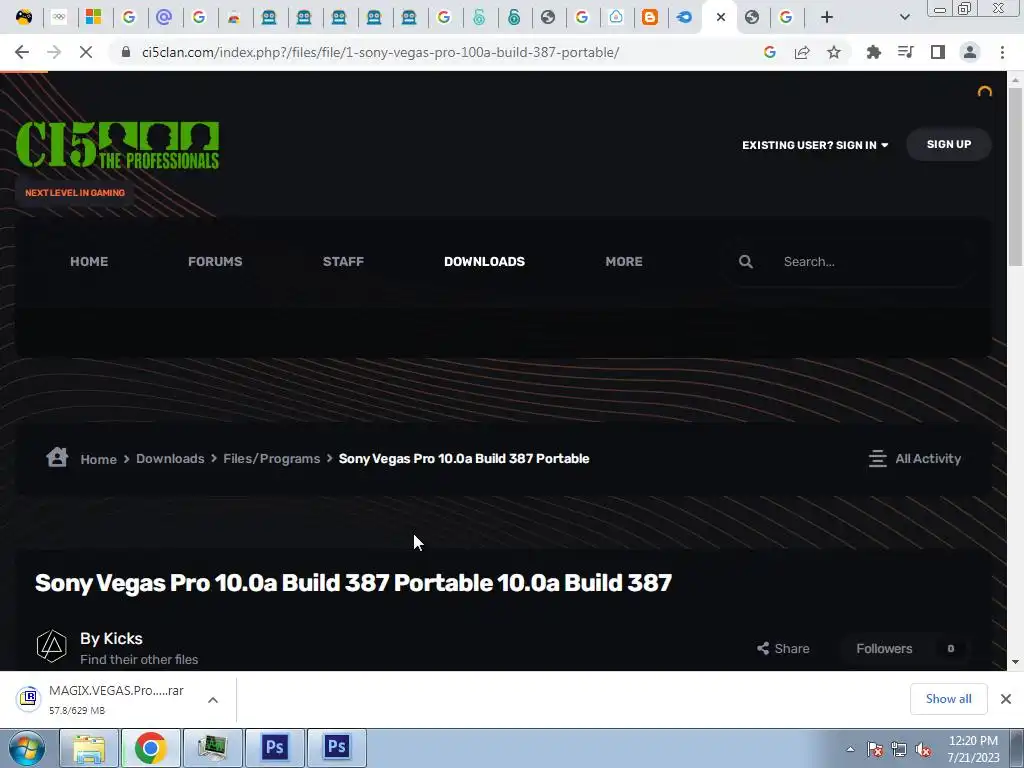
Task: Open the Chrome profile avatar
Action: pyautogui.click(x=970, y=52)
